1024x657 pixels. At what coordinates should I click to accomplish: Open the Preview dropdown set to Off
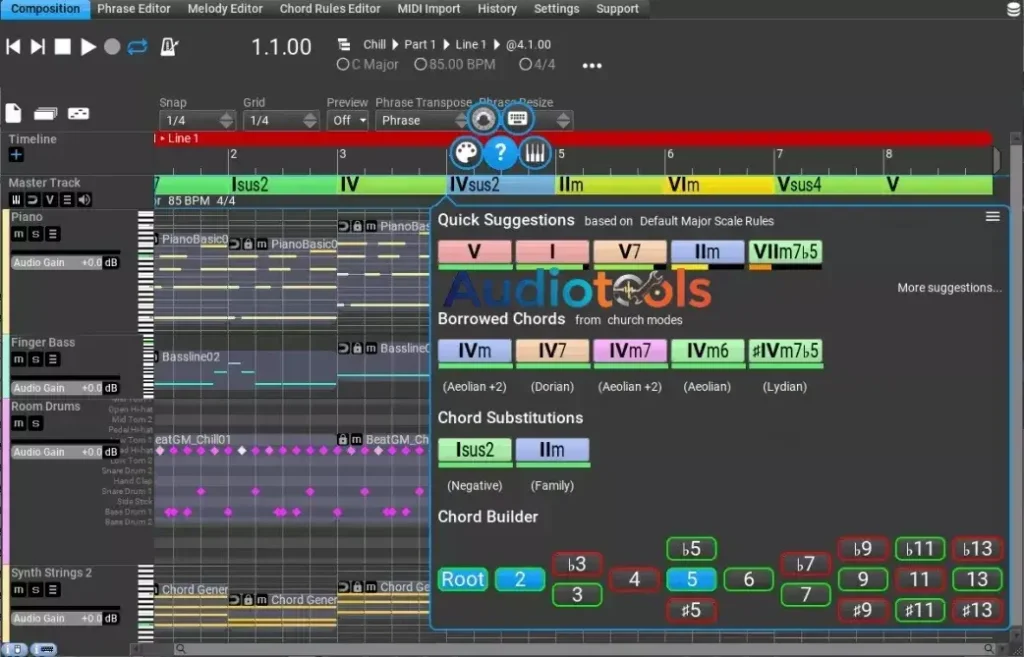point(347,120)
